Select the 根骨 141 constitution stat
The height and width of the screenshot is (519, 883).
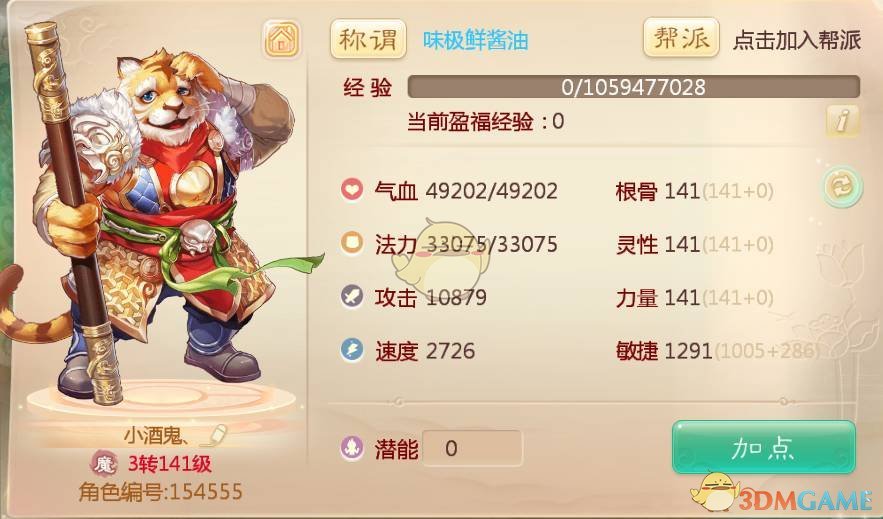pos(694,191)
